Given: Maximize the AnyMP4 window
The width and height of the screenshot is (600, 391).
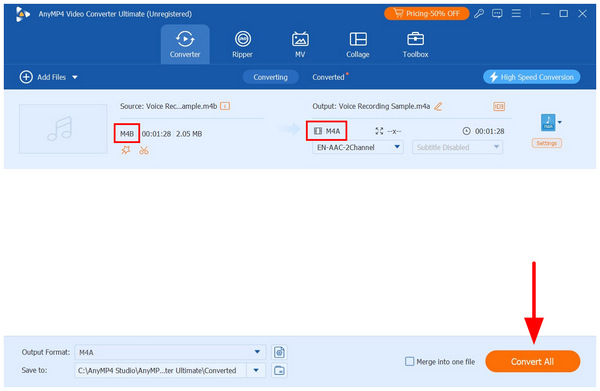Looking at the screenshot, I should [564, 14].
